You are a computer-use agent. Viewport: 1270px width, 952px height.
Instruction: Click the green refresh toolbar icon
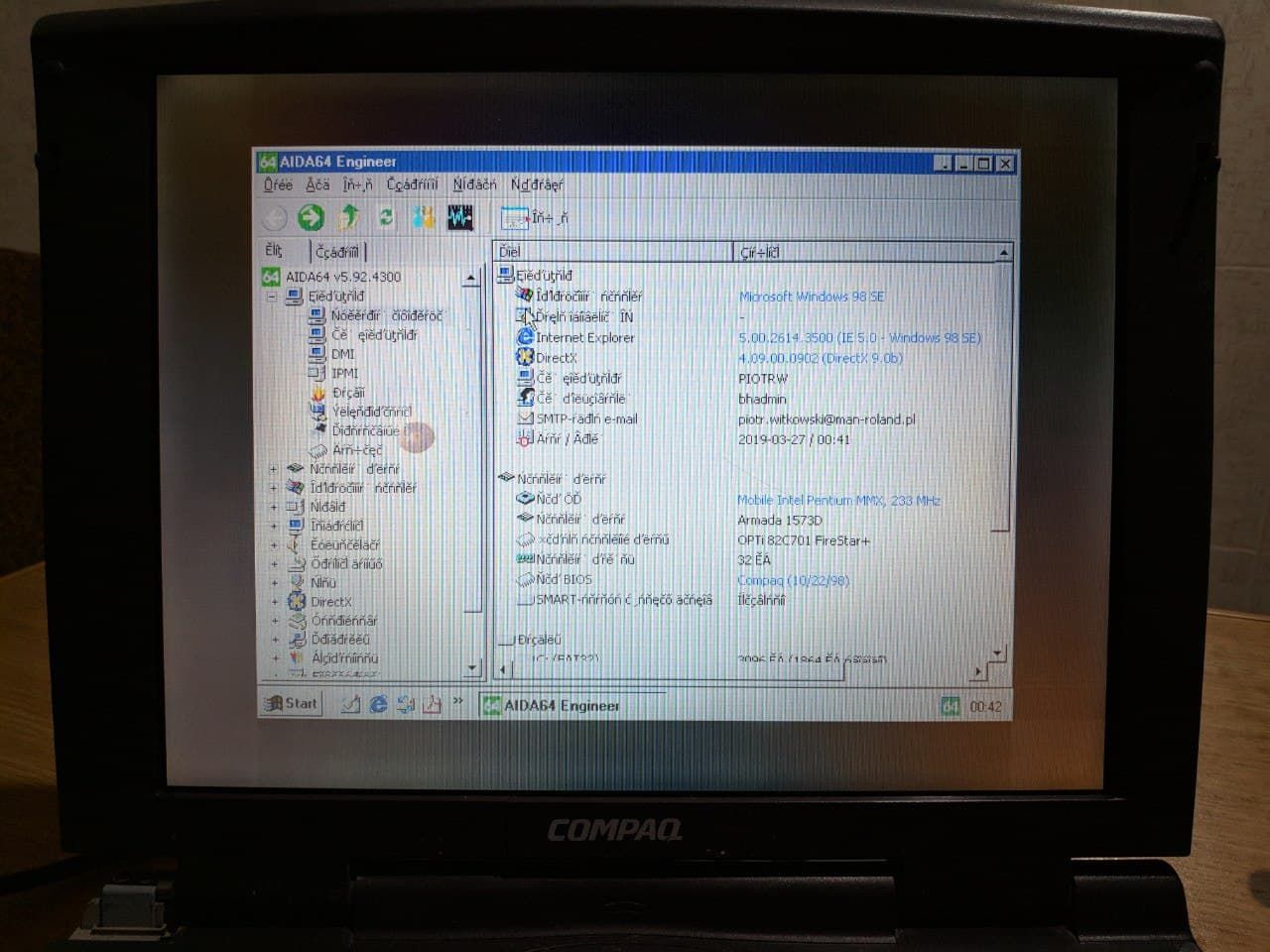coord(386,217)
